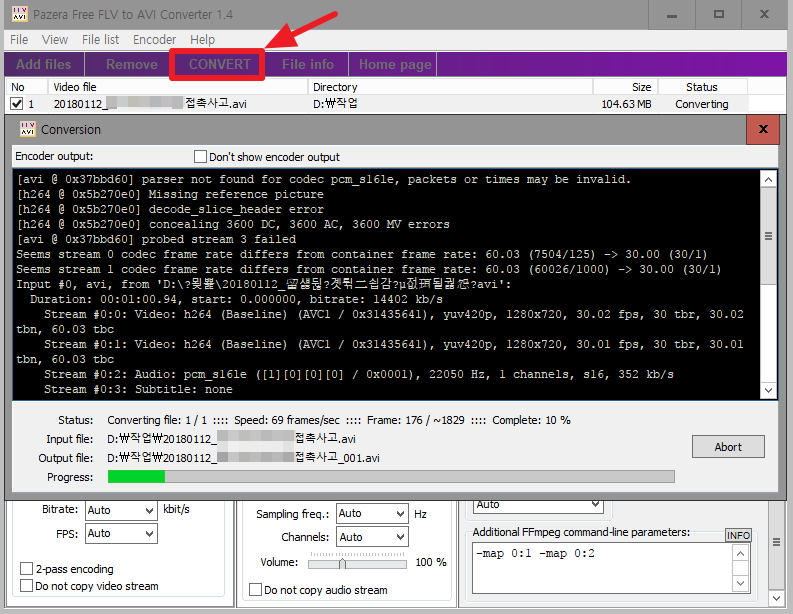The image size is (793, 614).
Task: Click FFmpeg parameters box scroll up arrow
Action: tap(740, 553)
